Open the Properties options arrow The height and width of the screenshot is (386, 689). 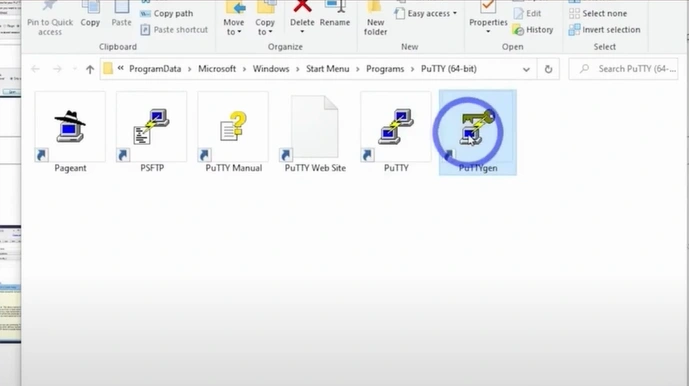pyautogui.click(x=488, y=32)
